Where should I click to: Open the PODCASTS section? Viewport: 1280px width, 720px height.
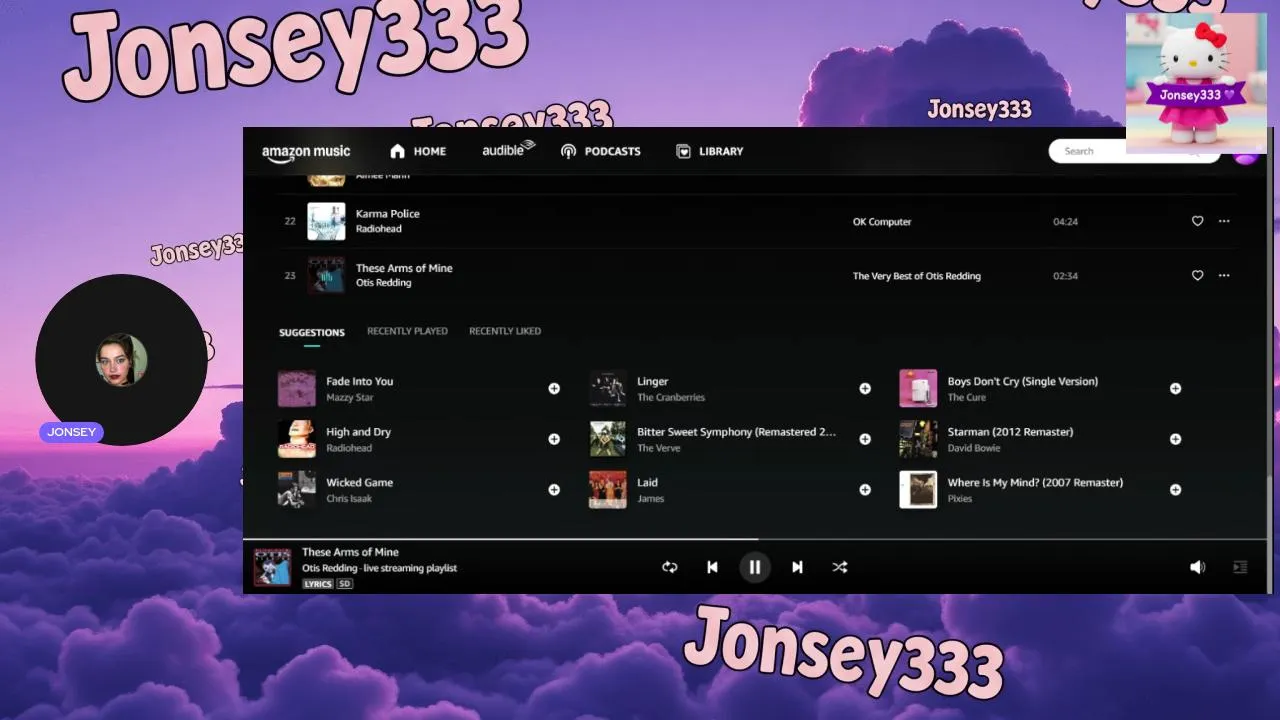(x=600, y=151)
